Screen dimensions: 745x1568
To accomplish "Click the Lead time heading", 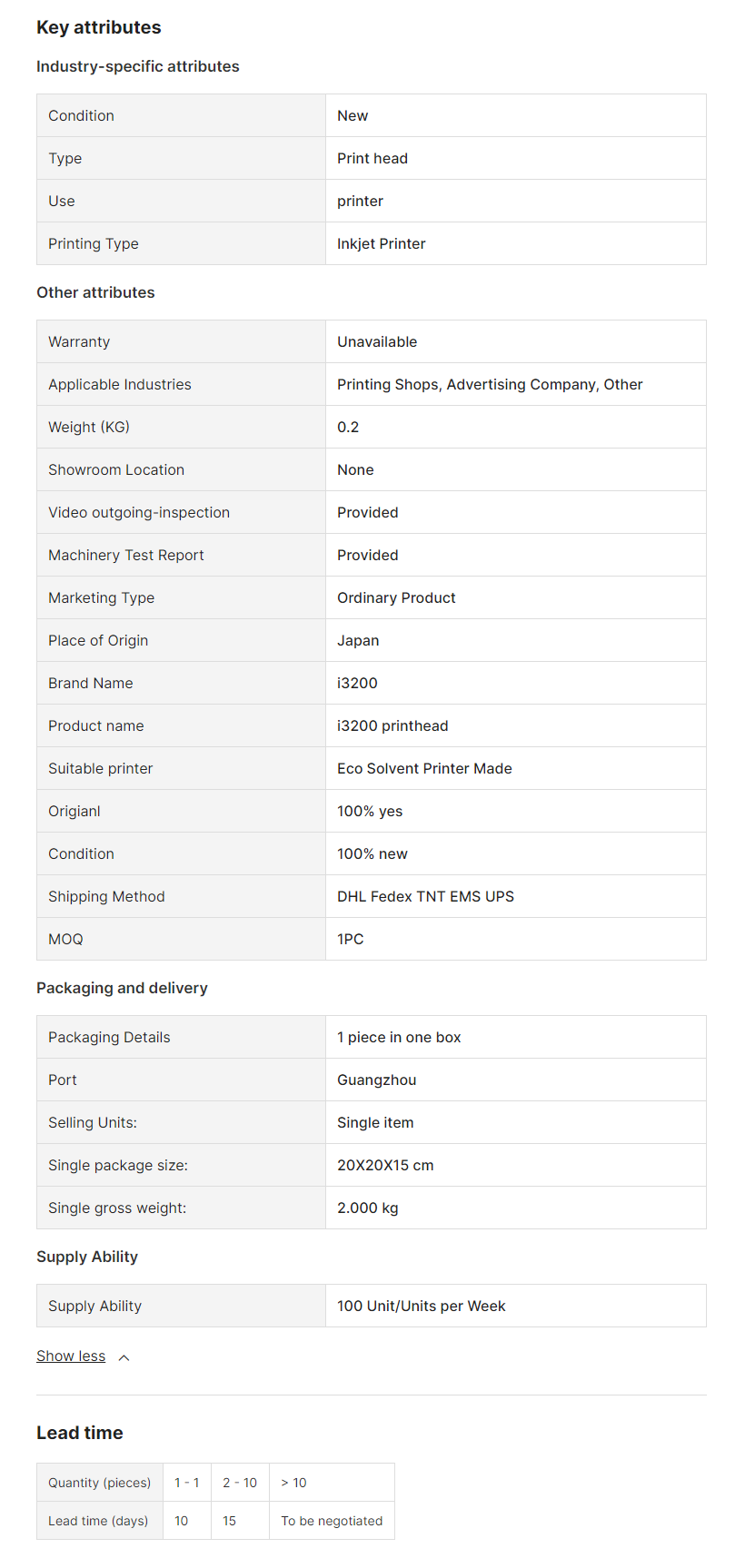I will click(x=80, y=1433).
